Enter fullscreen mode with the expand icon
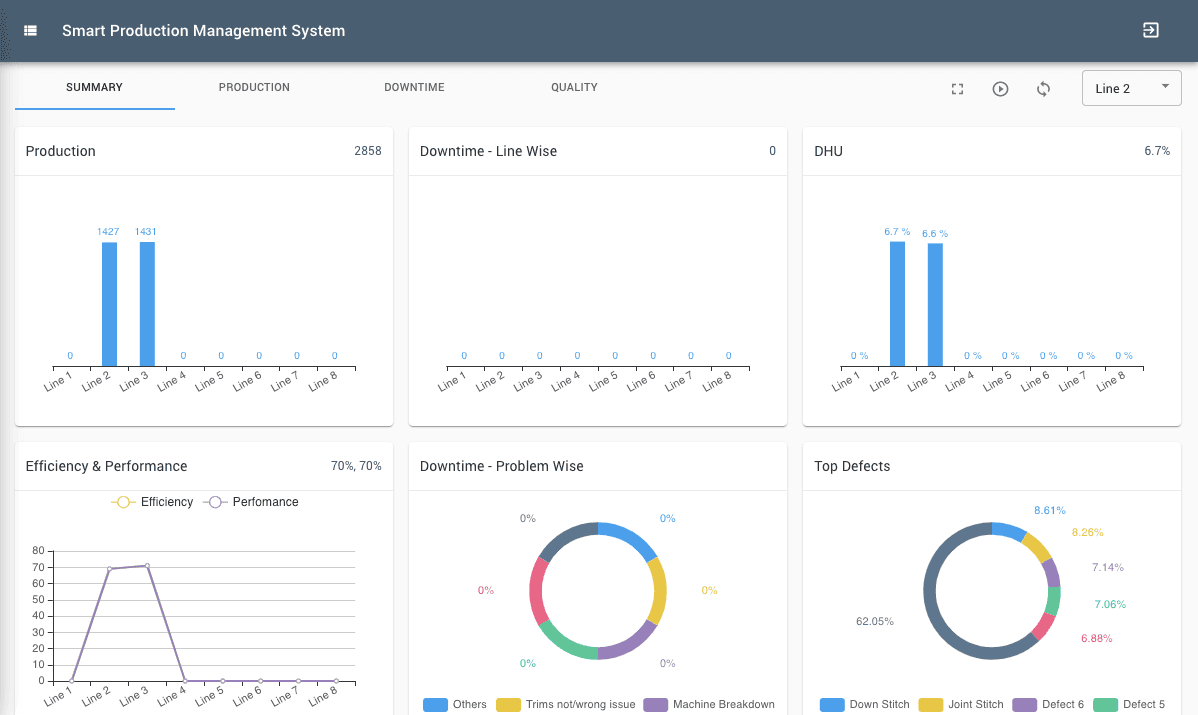1198x715 pixels. tap(957, 89)
